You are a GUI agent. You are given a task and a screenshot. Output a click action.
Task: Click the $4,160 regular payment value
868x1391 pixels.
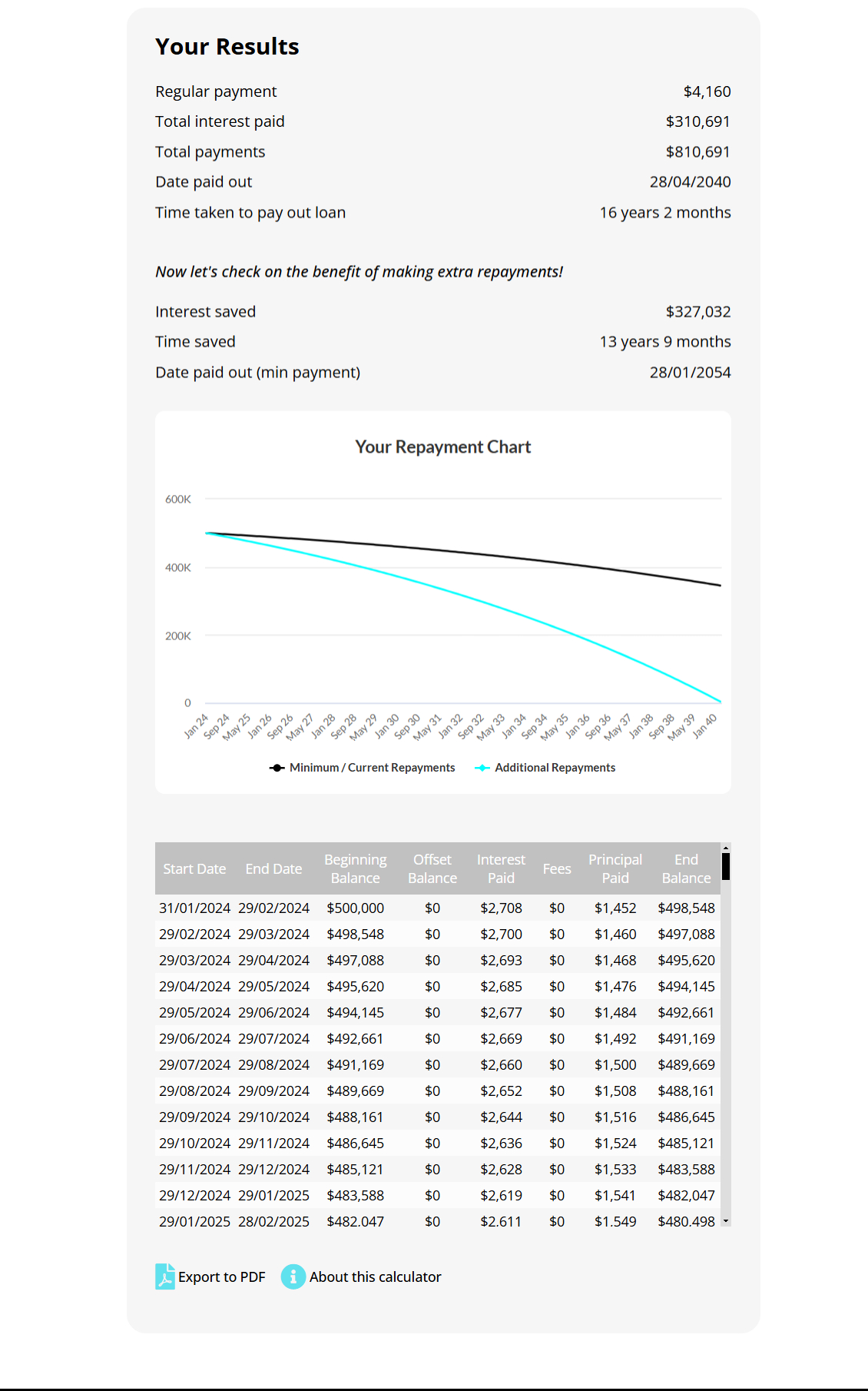pyautogui.click(x=707, y=91)
